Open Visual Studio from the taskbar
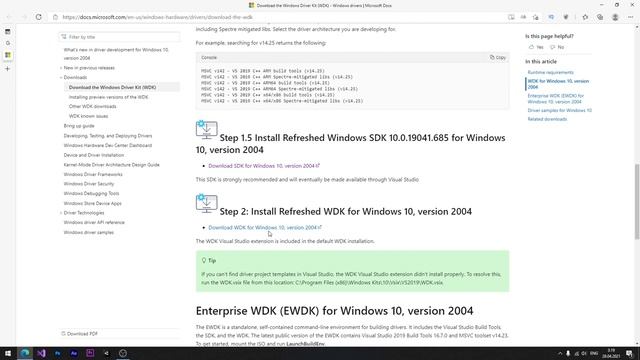Screen dimensions: 640x360 (41, 353)
